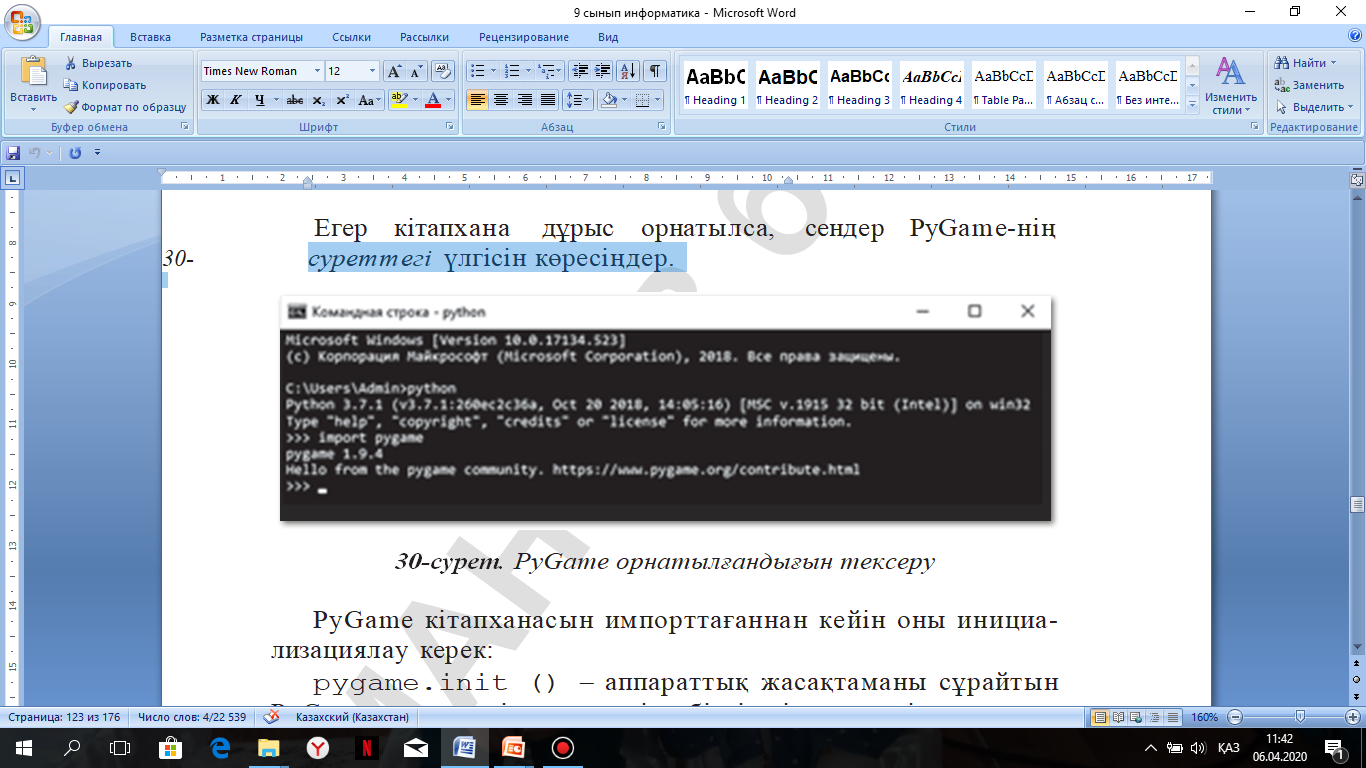Apply subscript formatting
Viewport: 1366px width, 768px height.
click(x=318, y=100)
